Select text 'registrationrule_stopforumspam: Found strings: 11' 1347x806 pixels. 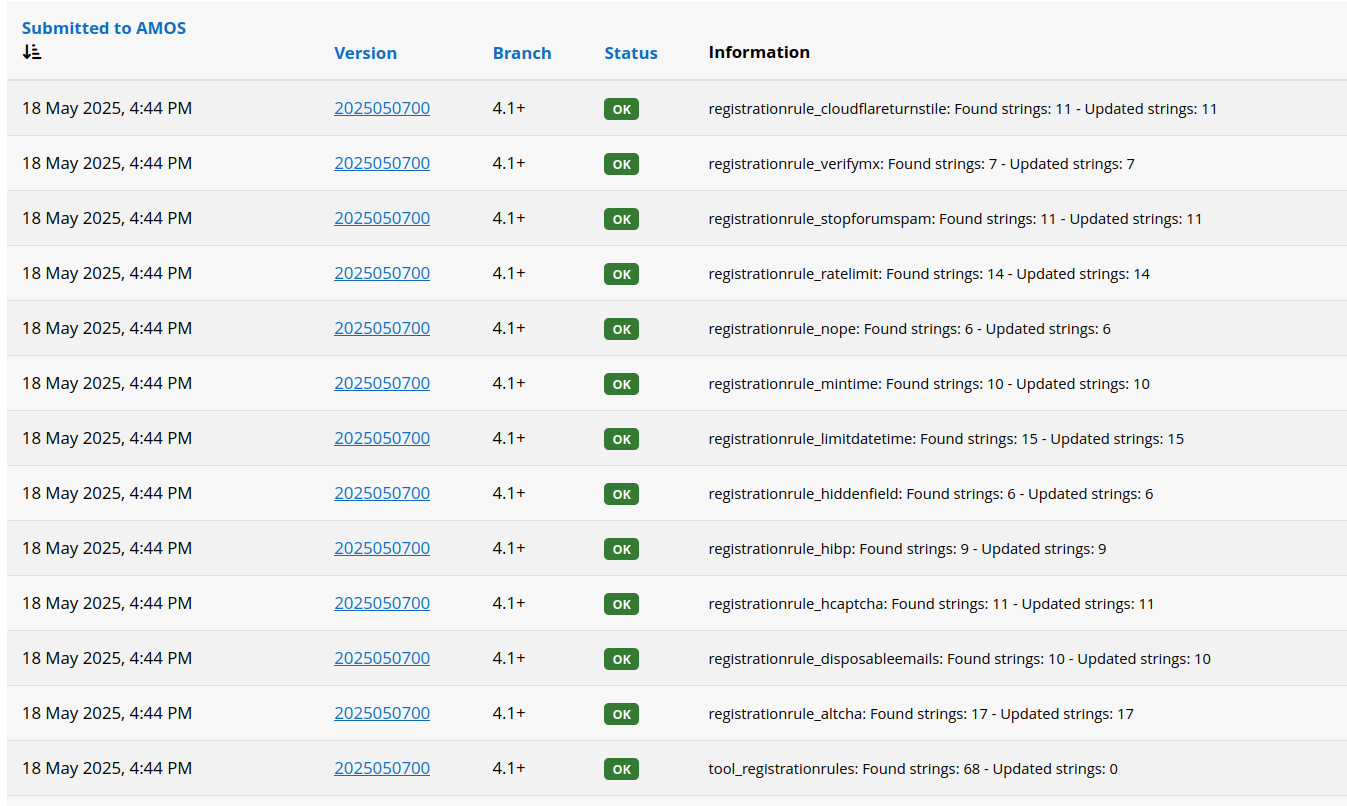[882, 219]
